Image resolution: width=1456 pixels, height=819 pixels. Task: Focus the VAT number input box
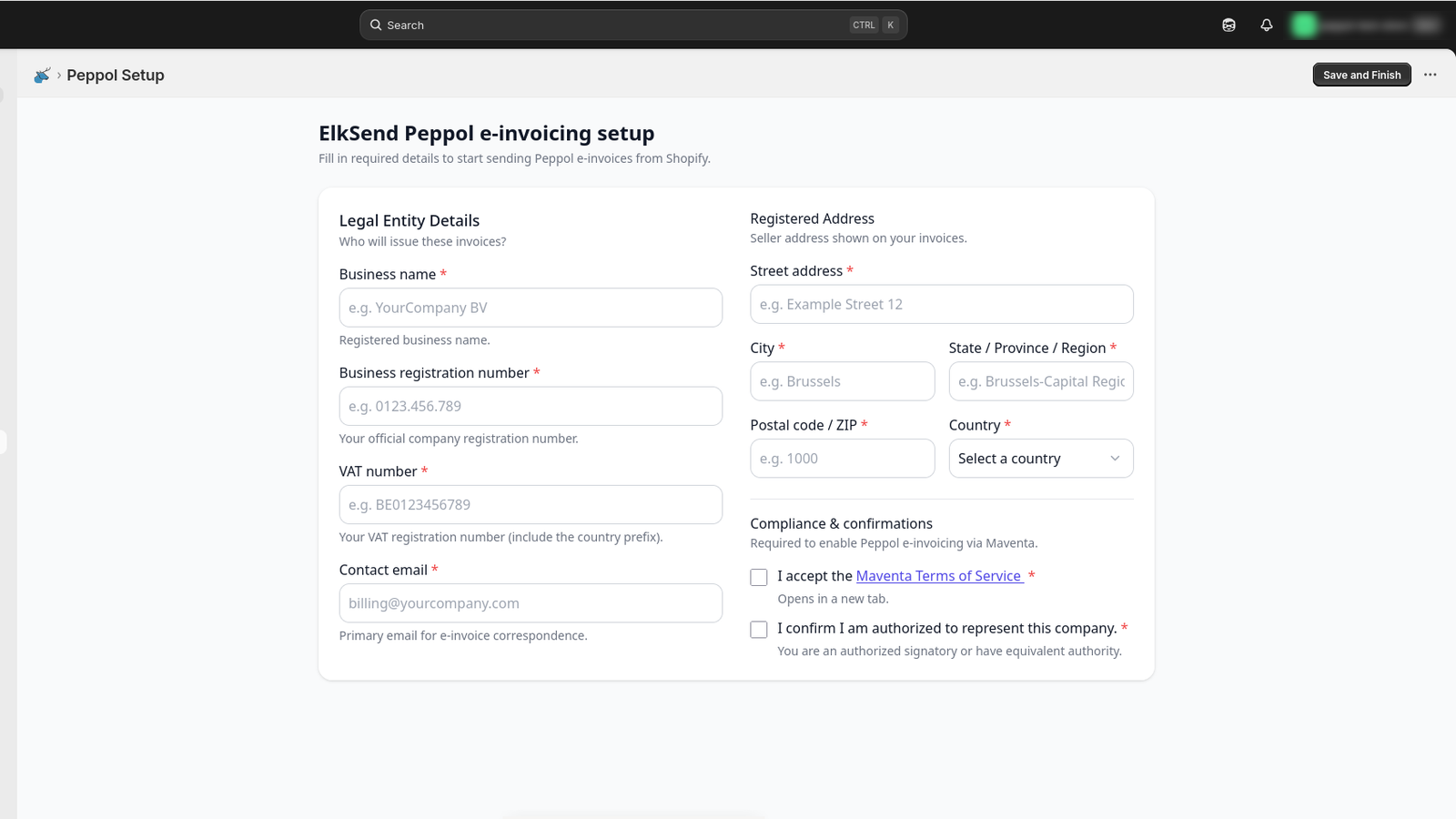point(531,504)
